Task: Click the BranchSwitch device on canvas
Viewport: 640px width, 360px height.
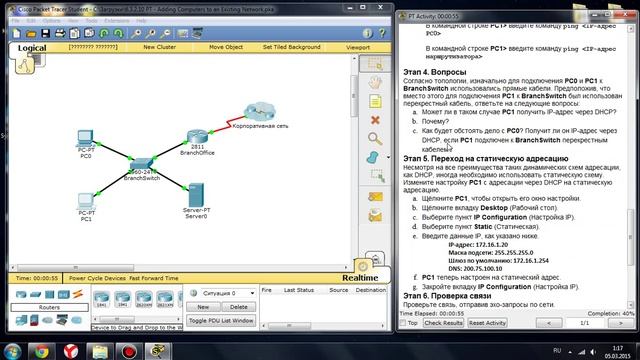Action: tap(141, 164)
